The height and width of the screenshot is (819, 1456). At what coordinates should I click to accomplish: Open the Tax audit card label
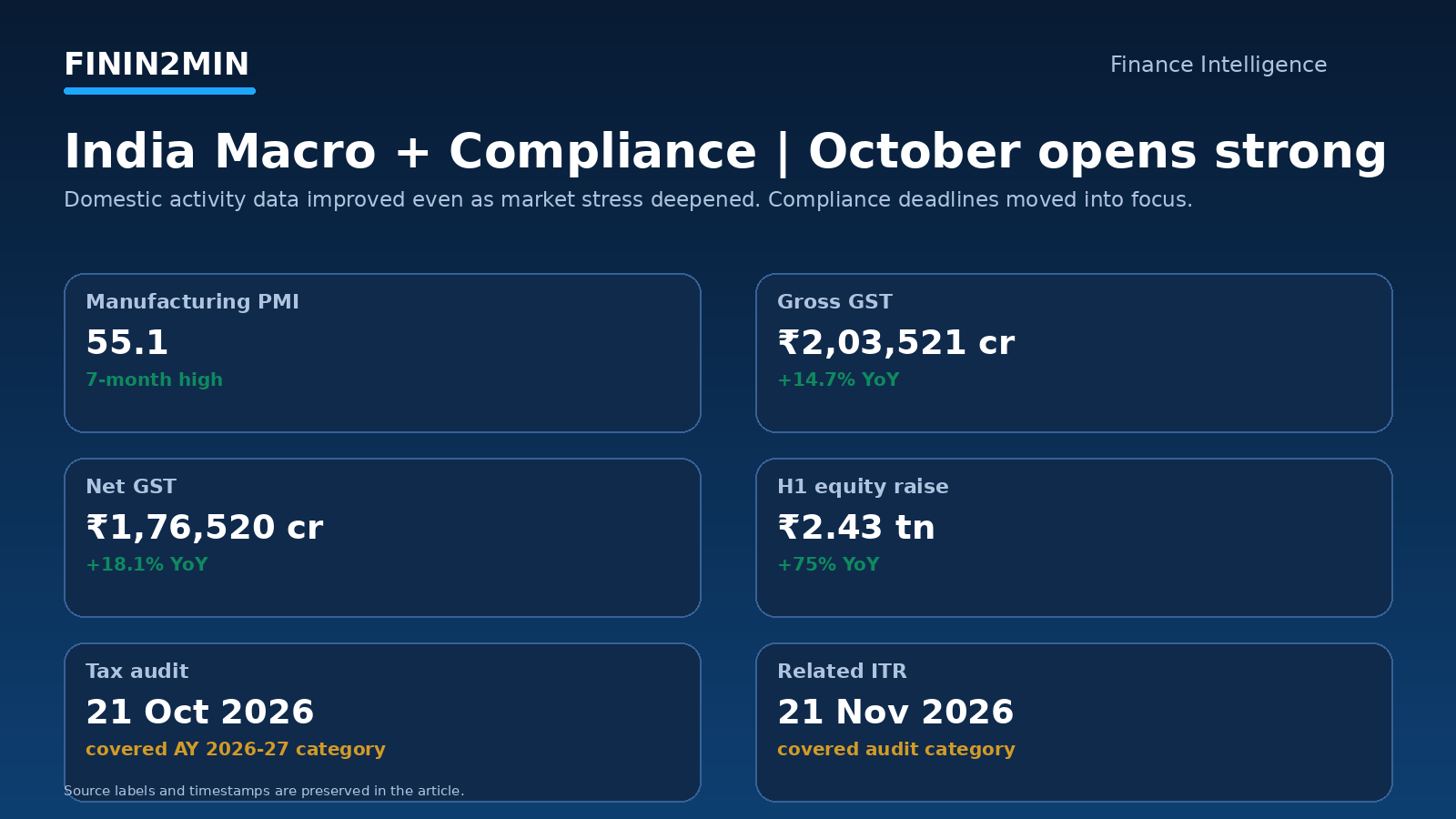tap(136, 672)
